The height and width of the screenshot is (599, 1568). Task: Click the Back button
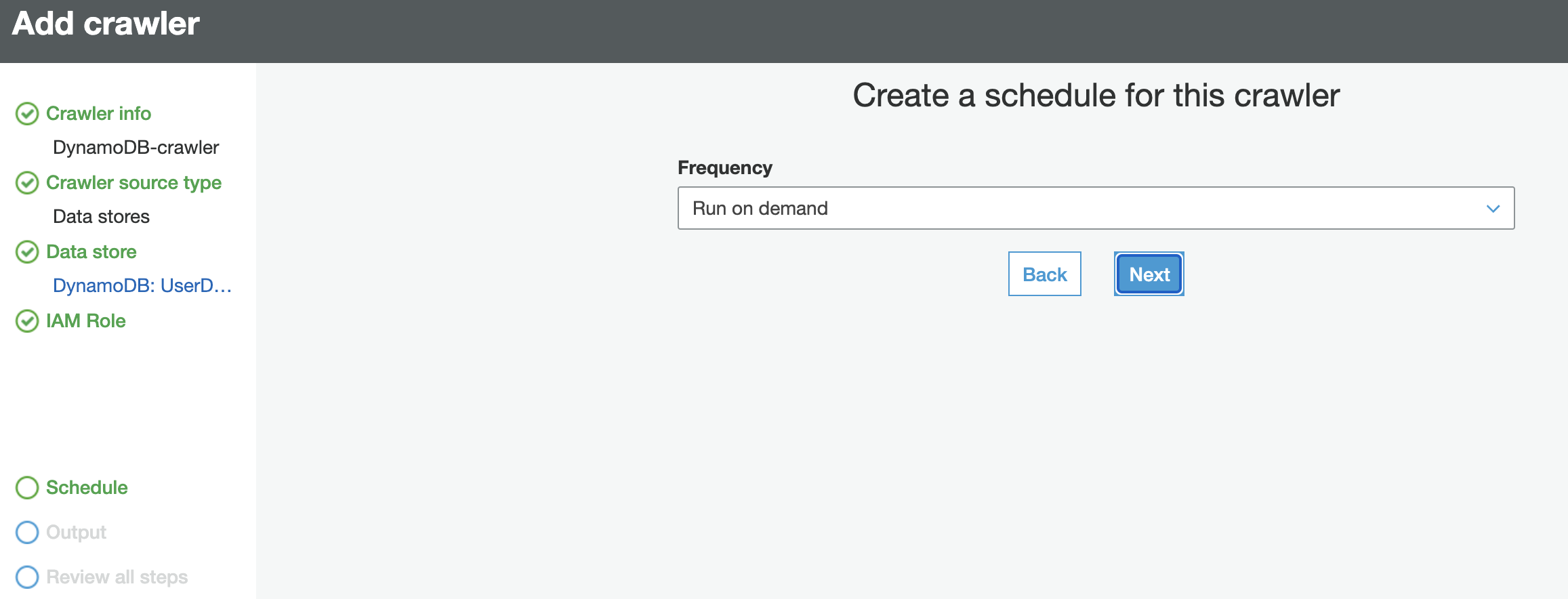click(1044, 274)
